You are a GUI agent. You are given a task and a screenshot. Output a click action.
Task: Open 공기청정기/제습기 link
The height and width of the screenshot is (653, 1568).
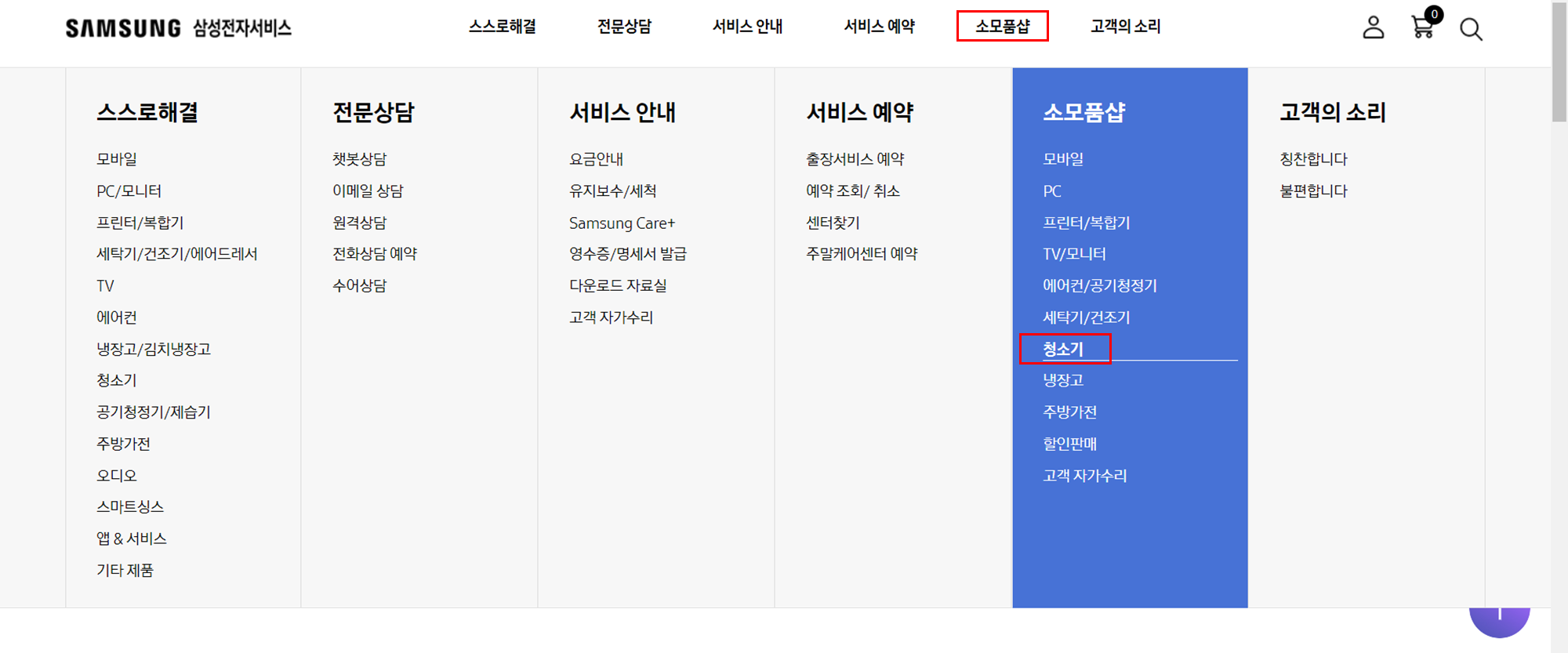pos(154,412)
